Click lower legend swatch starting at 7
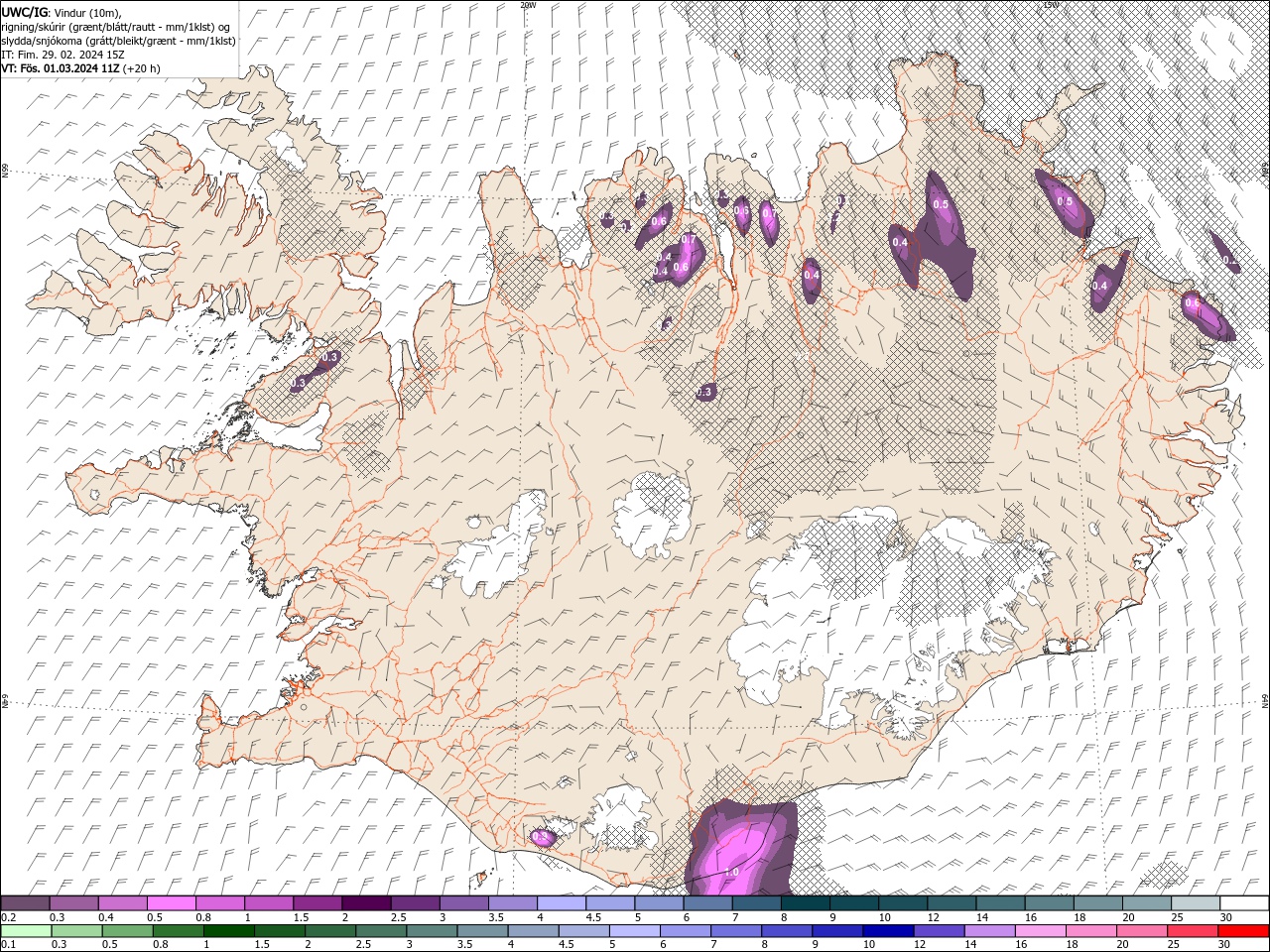The width and height of the screenshot is (1270, 952). click(734, 931)
